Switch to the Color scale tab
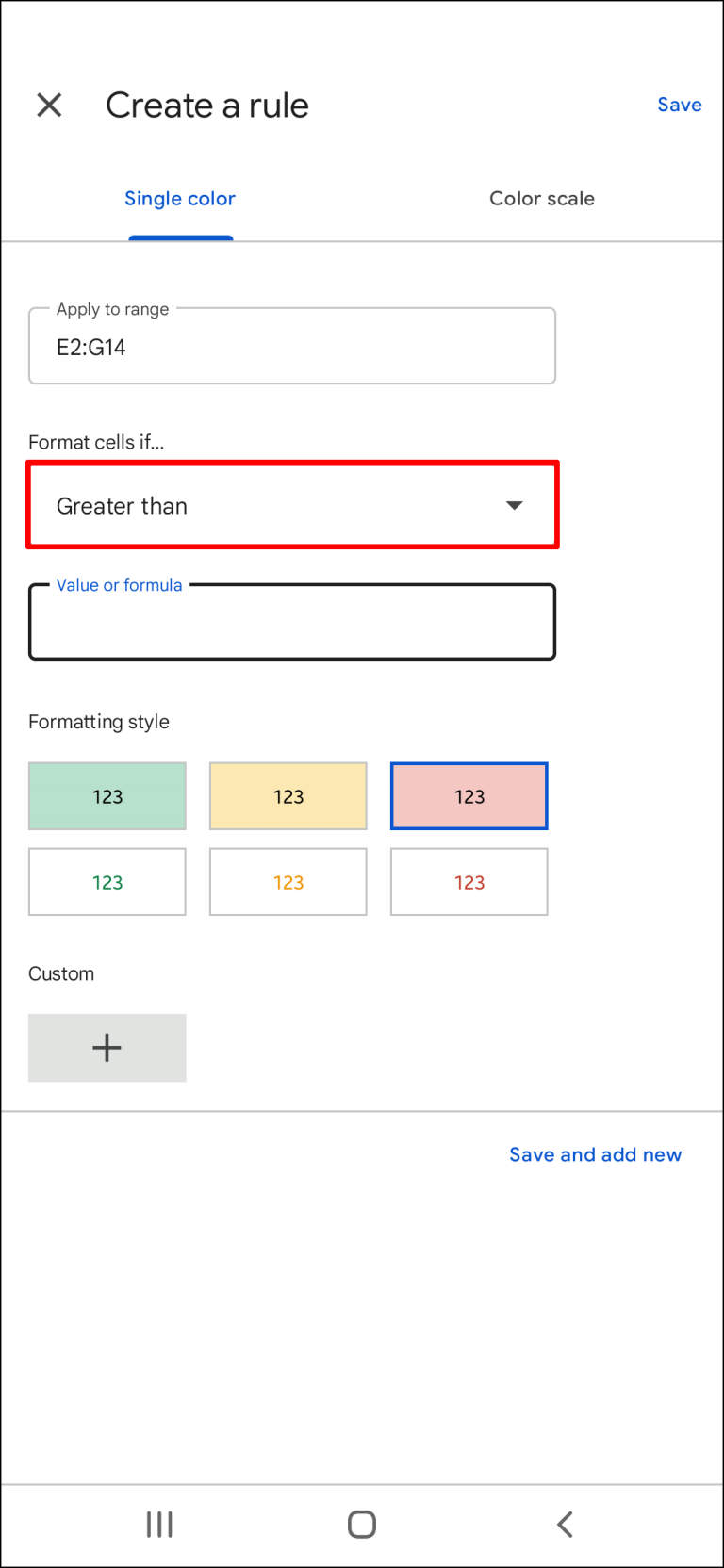This screenshot has height=1568, width=724. tap(542, 198)
